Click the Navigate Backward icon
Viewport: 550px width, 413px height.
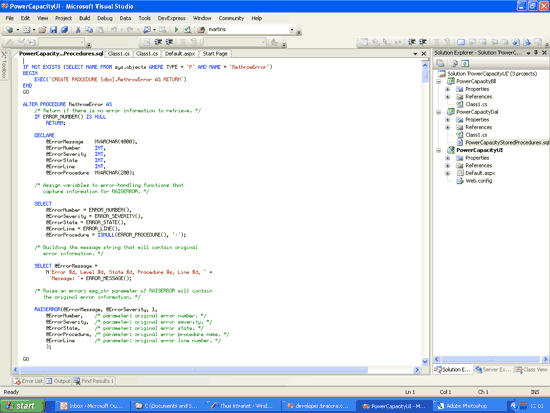coord(147,30)
